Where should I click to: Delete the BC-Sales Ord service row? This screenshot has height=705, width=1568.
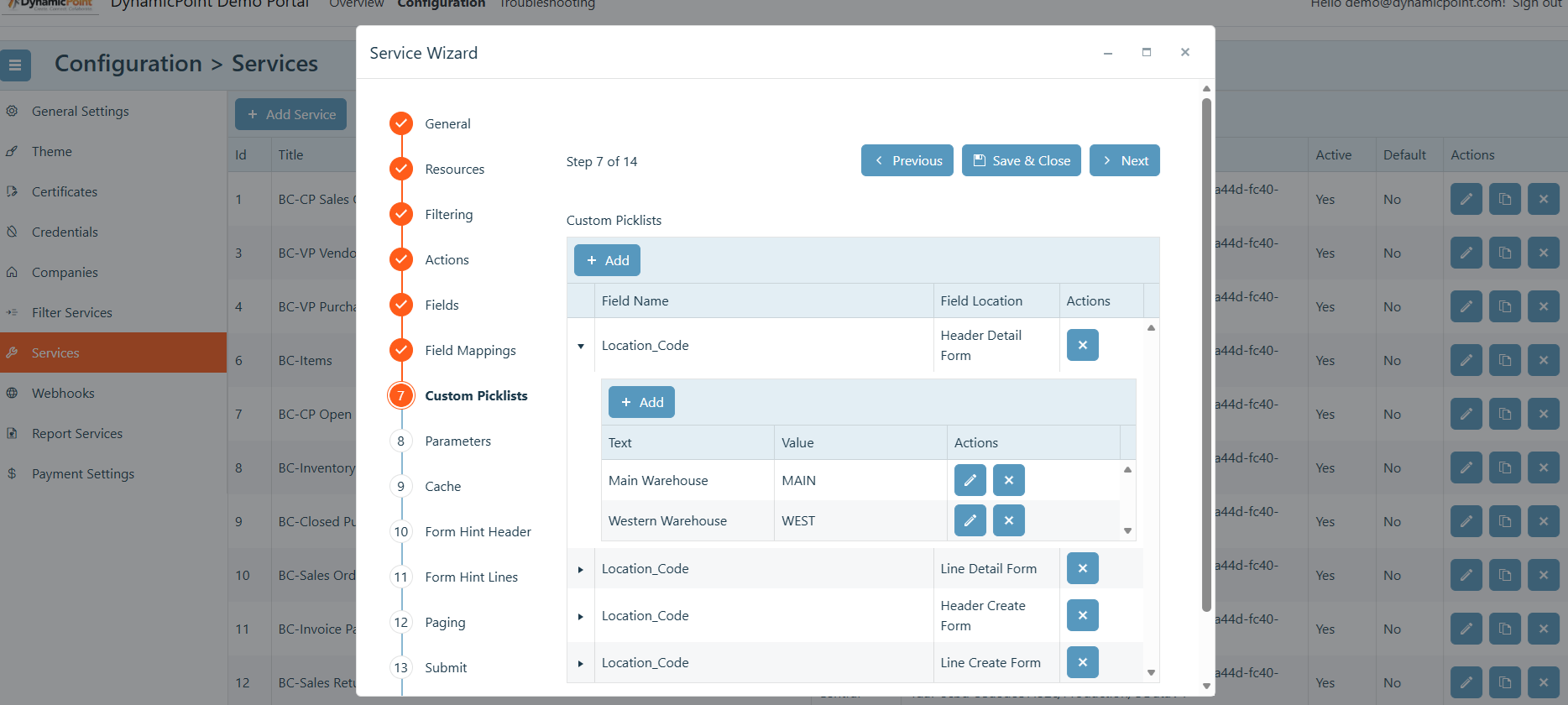pyautogui.click(x=1543, y=575)
